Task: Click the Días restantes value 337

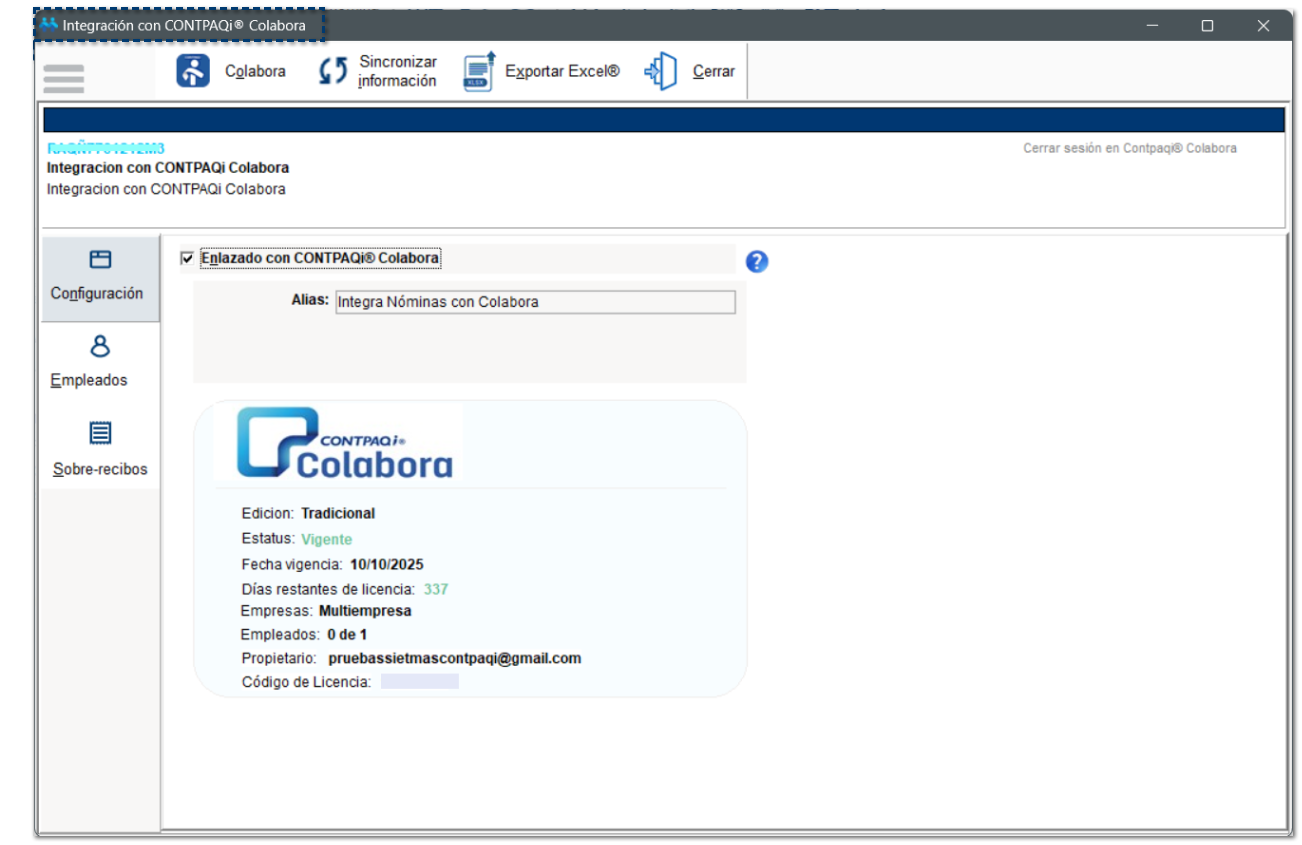Action: coord(436,589)
